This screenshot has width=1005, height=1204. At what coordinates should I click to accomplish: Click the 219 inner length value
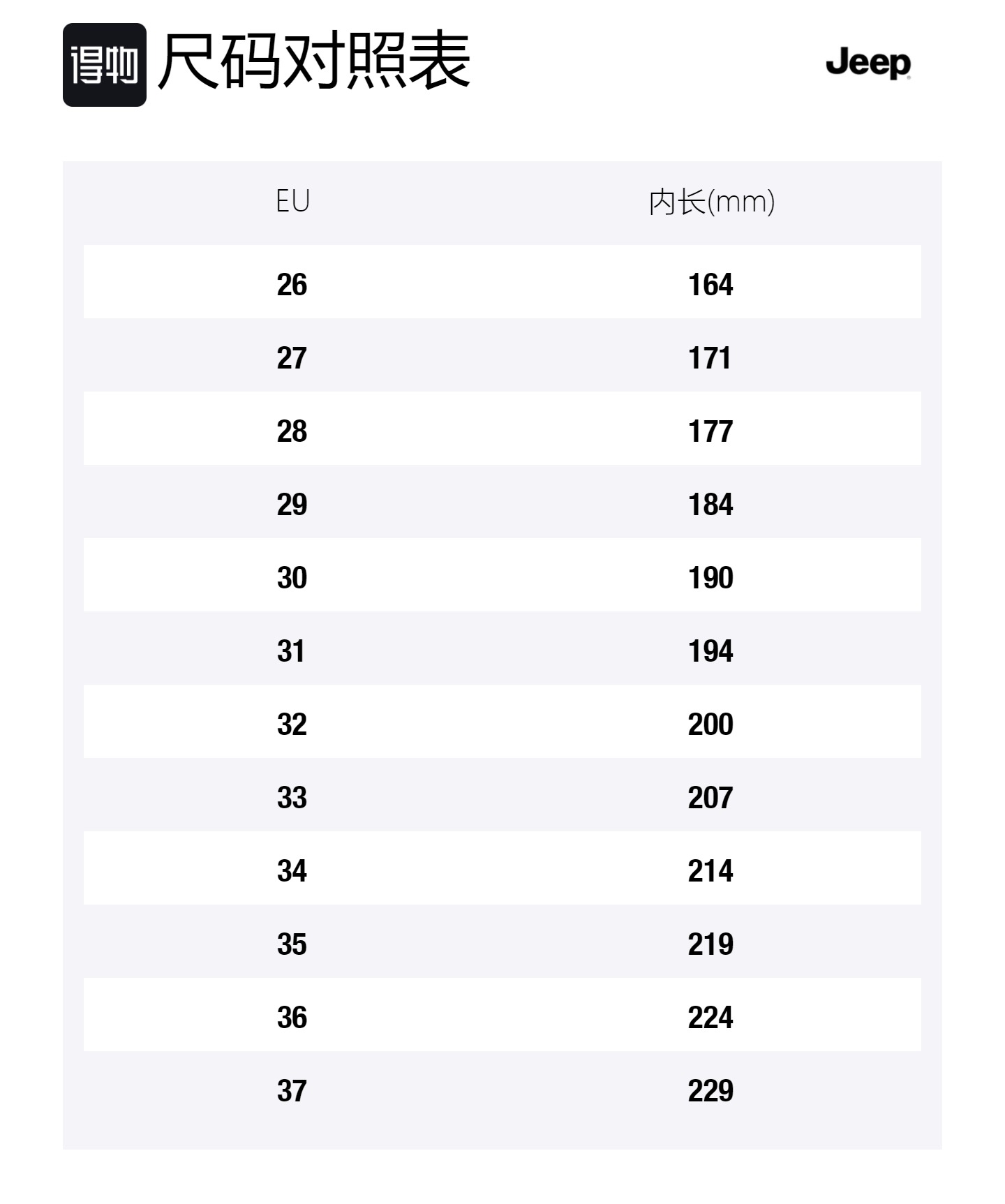(x=710, y=944)
